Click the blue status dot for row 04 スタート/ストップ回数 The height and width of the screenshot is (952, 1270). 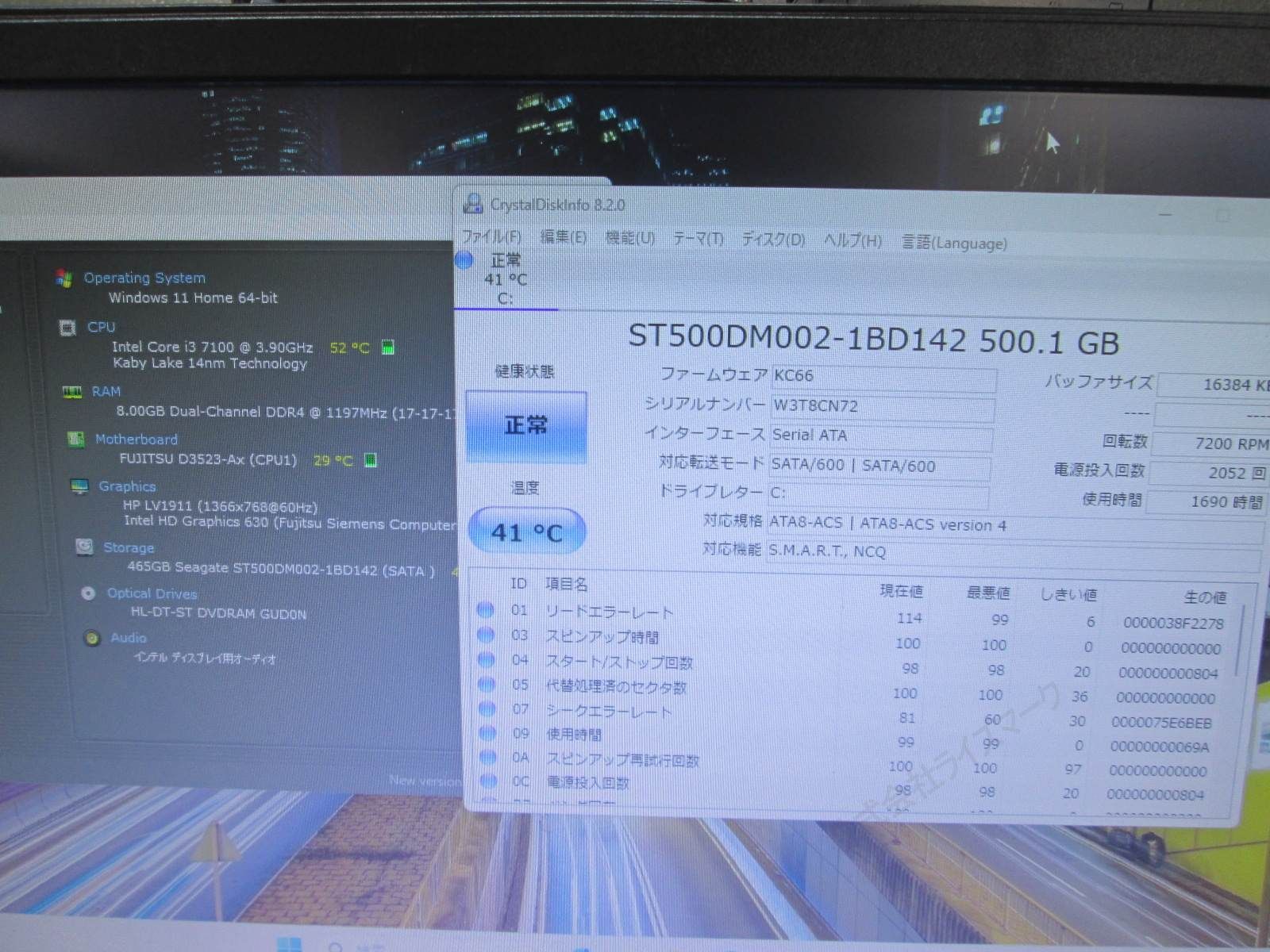[487, 659]
